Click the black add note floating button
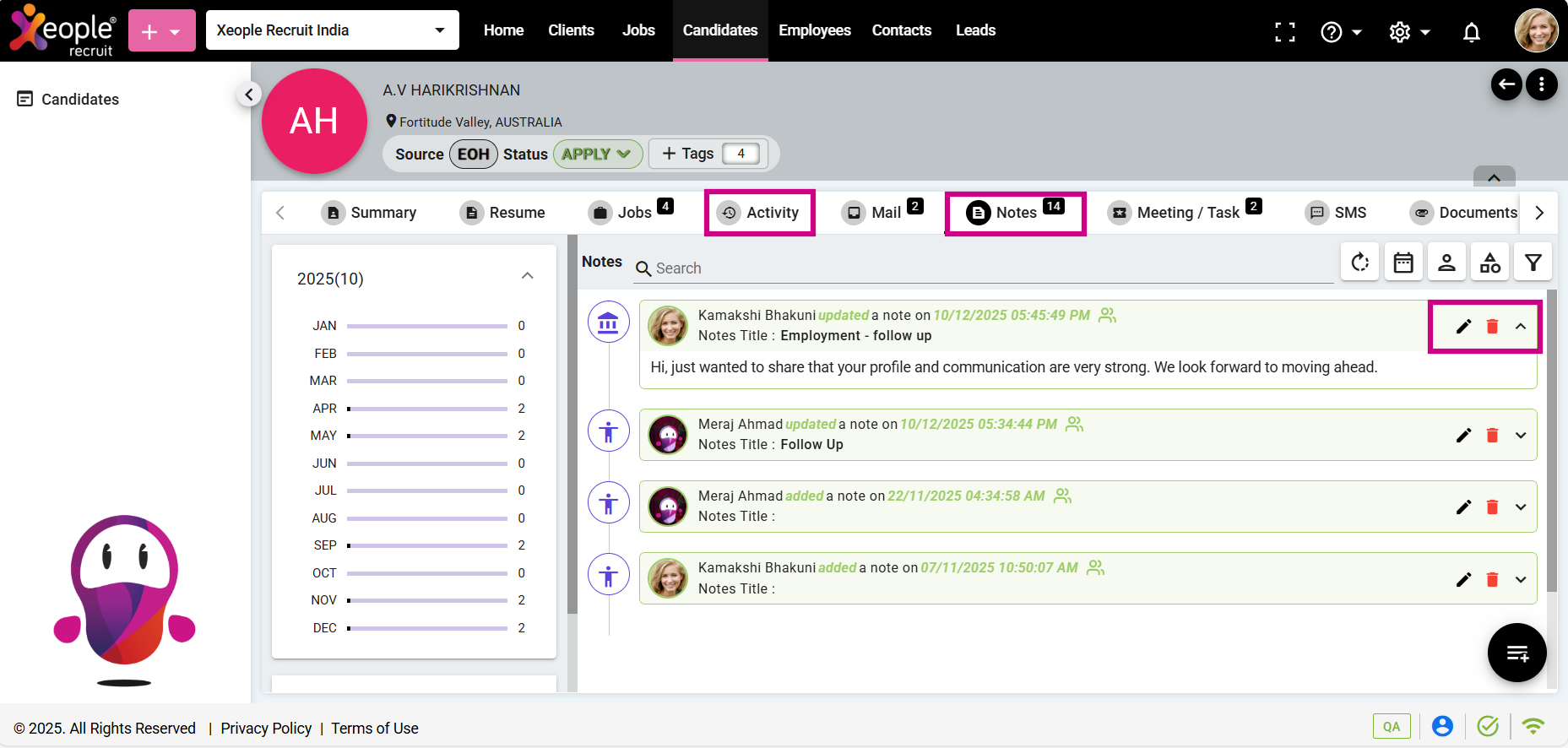1568x748 pixels. click(1516, 653)
